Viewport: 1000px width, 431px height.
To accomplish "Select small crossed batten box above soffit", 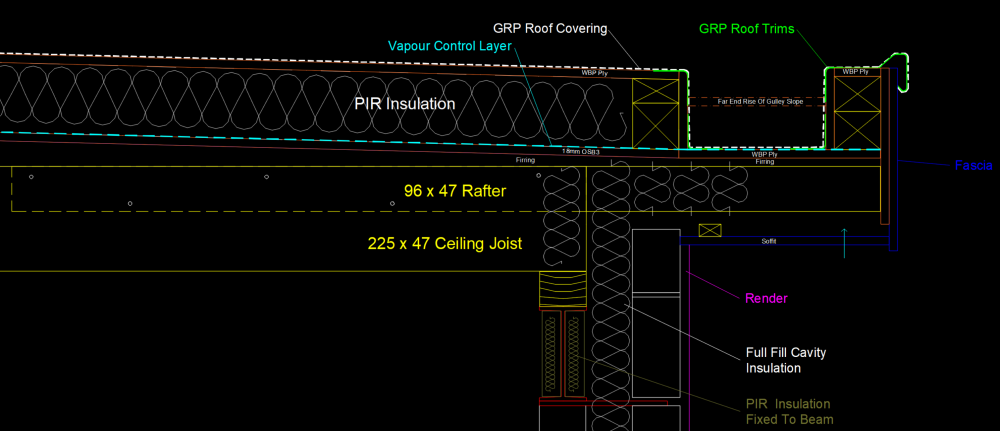I will click(710, 230).
